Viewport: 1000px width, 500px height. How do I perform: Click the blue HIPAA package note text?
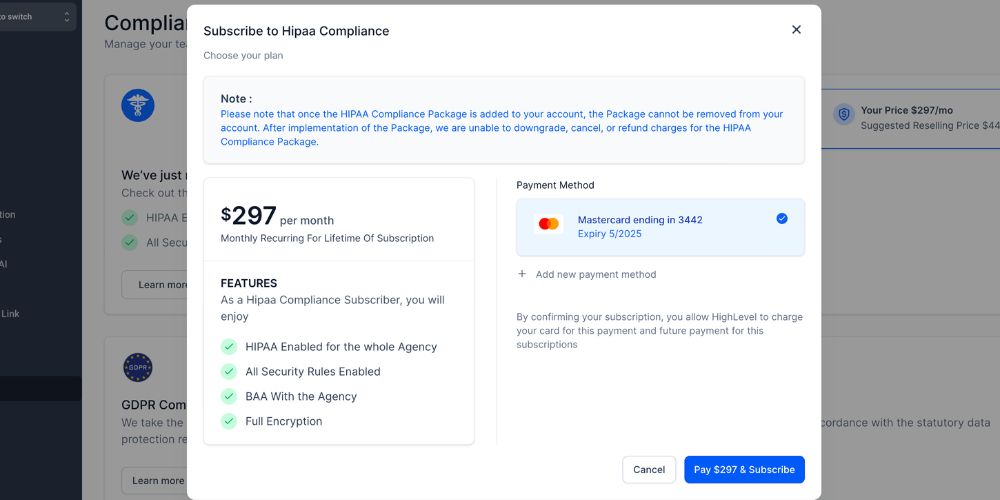coord(502,128)
